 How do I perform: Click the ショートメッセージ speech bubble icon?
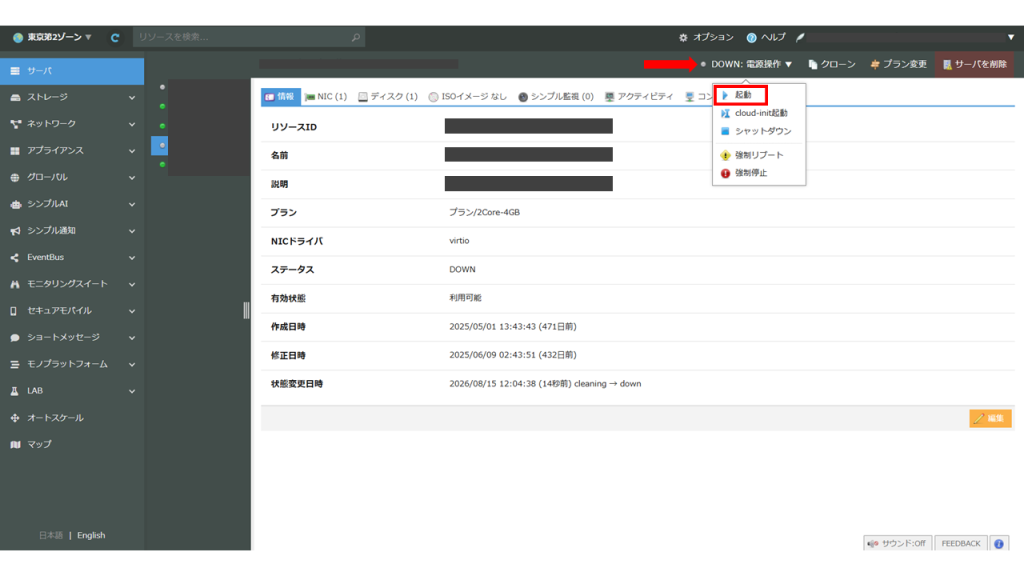[14, 338]
